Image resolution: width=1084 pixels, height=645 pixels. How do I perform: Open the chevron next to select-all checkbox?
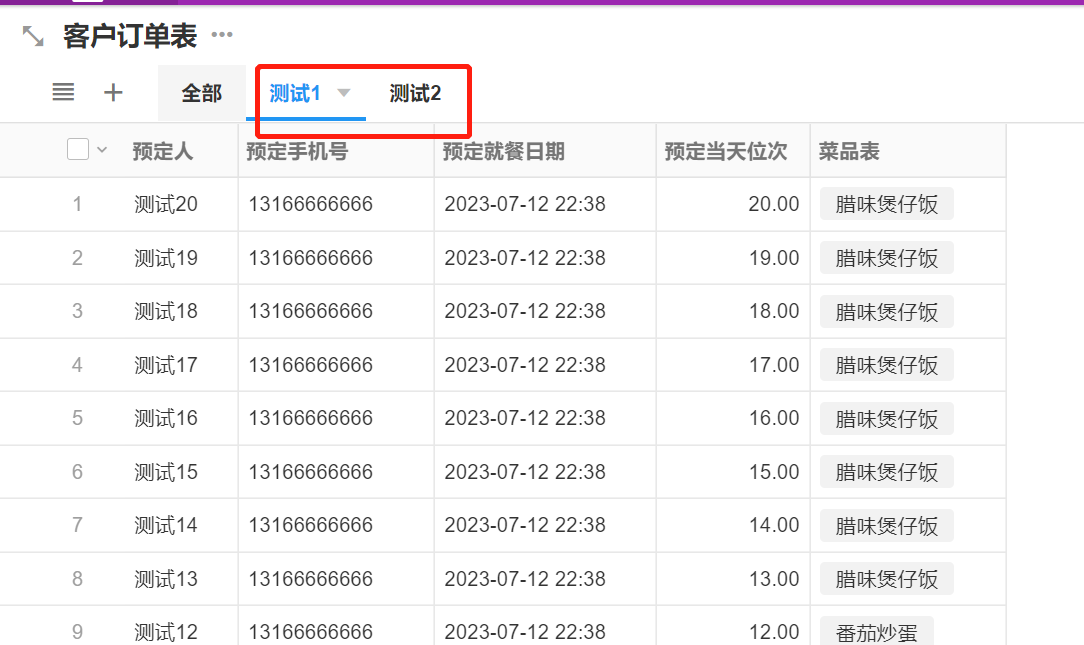click(x=102, y=149)
